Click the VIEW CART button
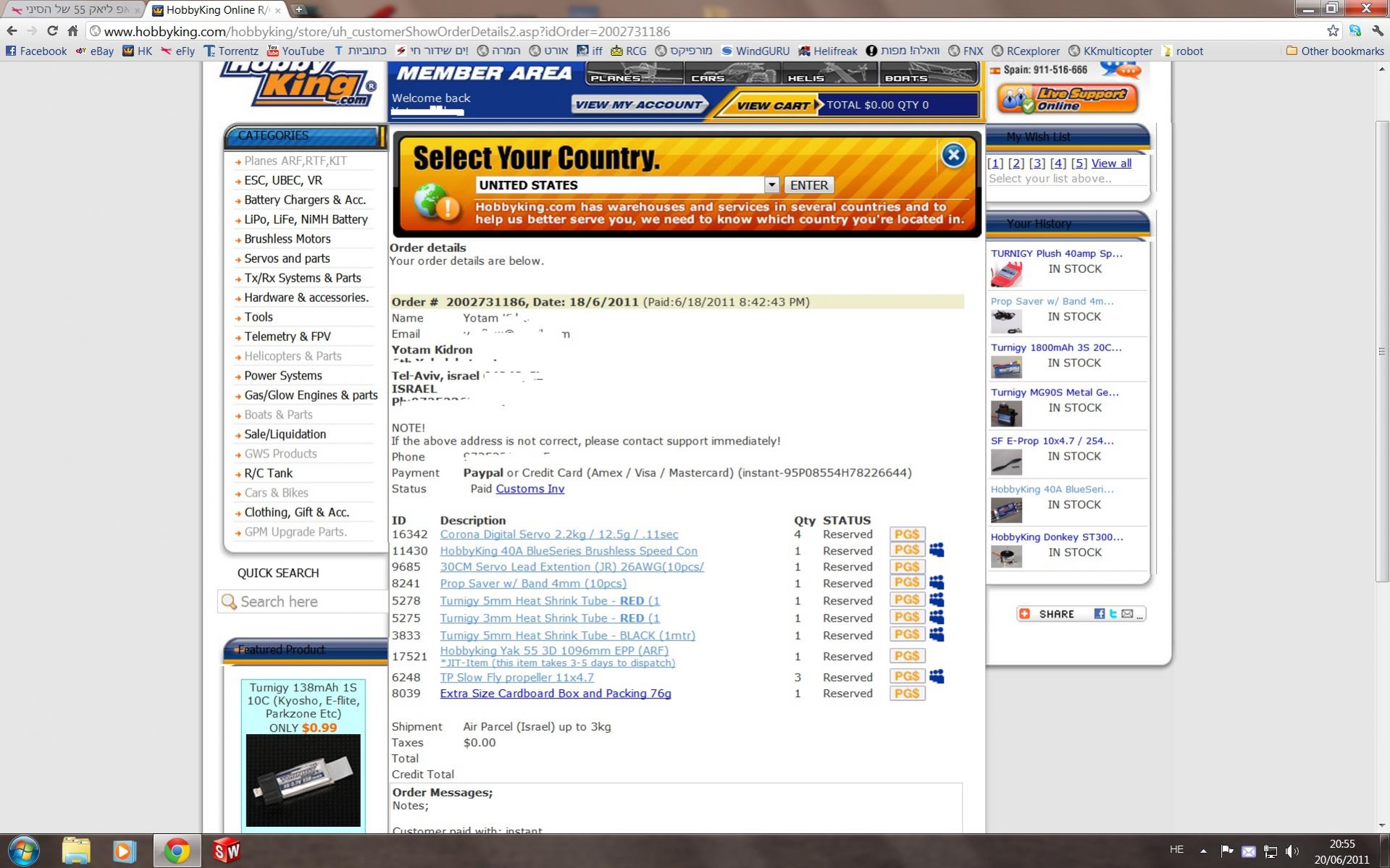1390x868 pixels. pos(772,105)
